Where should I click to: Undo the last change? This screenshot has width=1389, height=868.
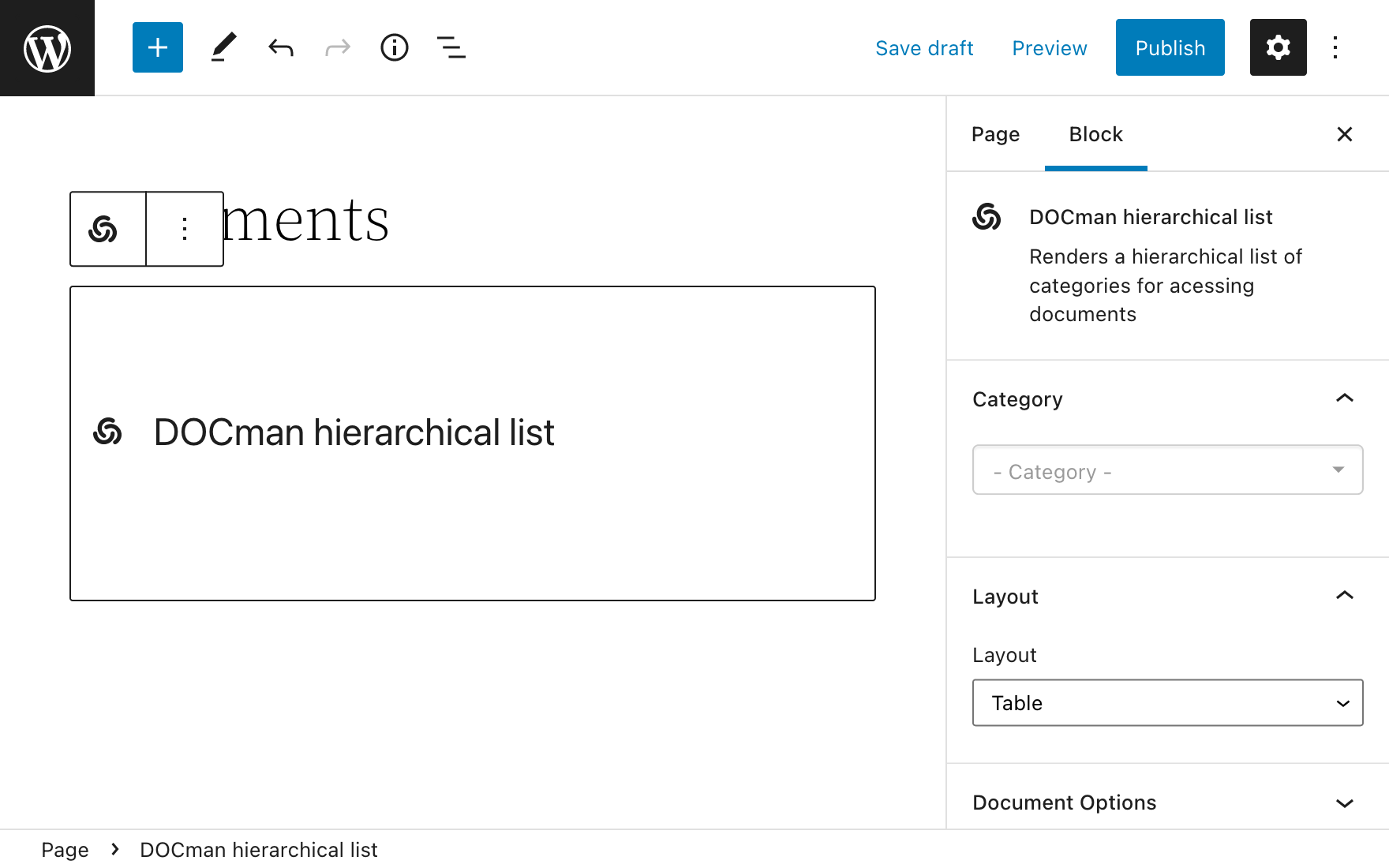coord(281,48)
